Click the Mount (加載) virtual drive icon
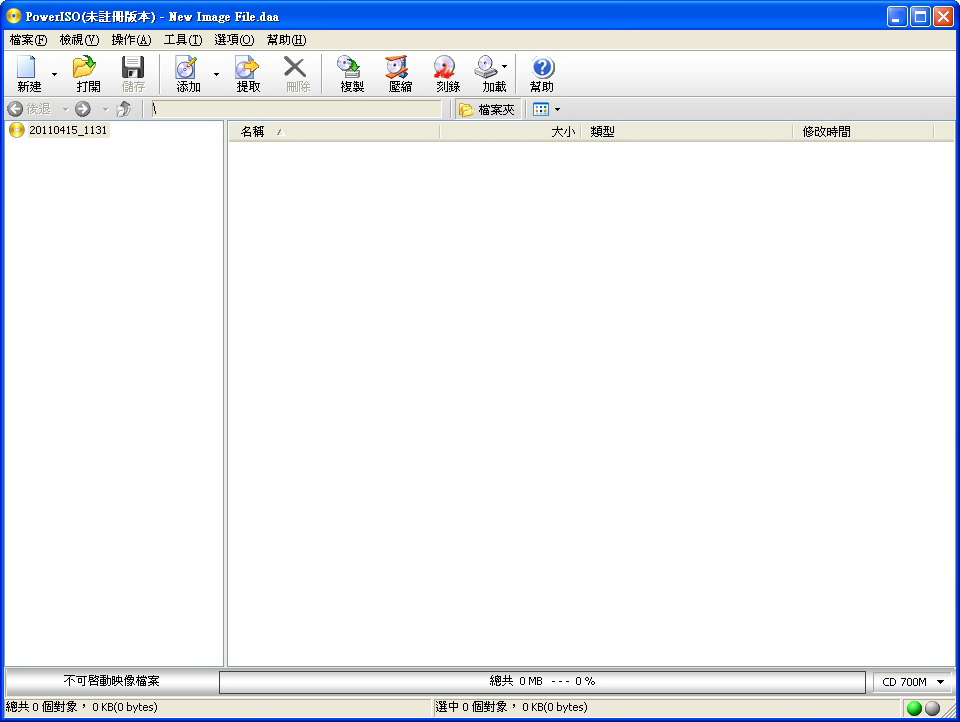 (x=489, y=74)
